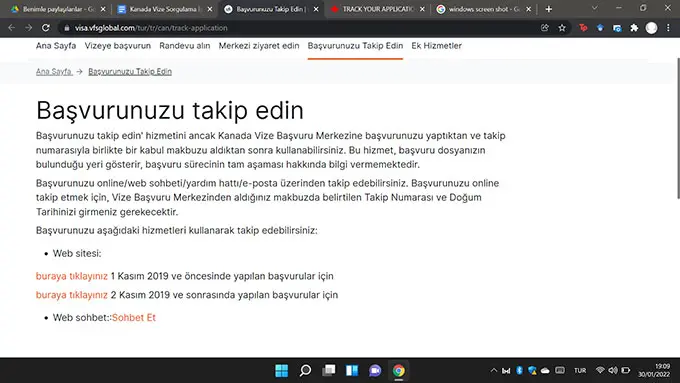Image resolution: width=680 pixels, height=383 pixels.
Task: Click the Ana Sayfa breadcrumb link
Action: [x=54, y=72]
